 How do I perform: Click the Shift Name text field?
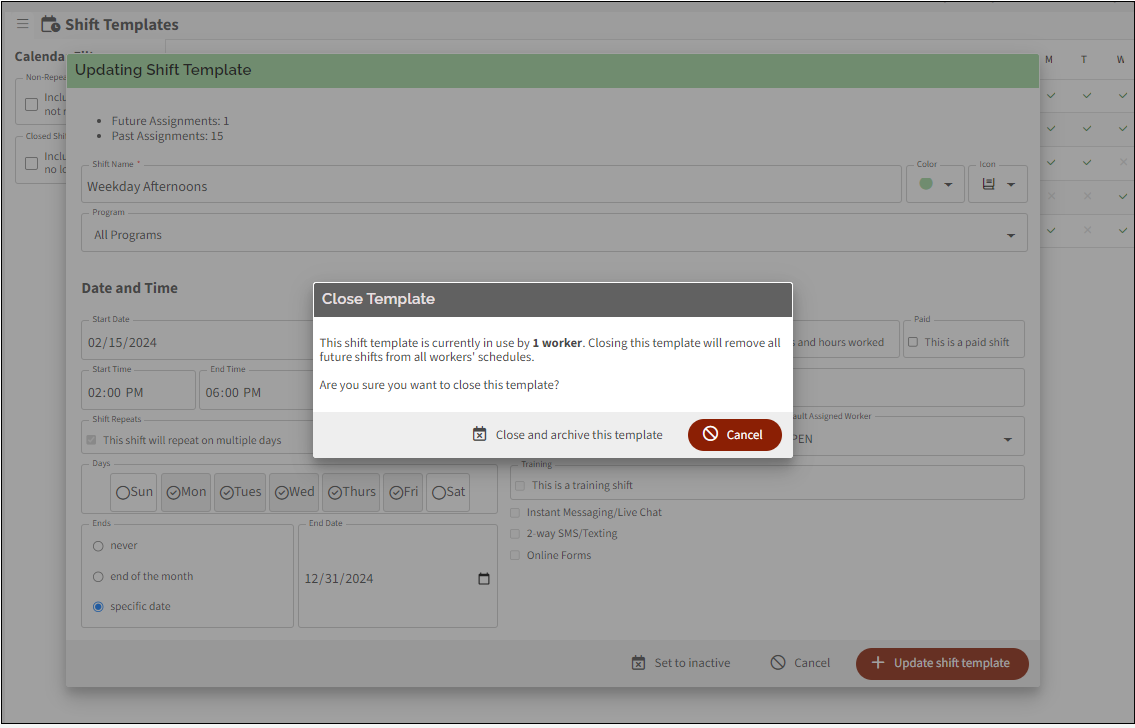pyautogui.click(x=490, y=186)
